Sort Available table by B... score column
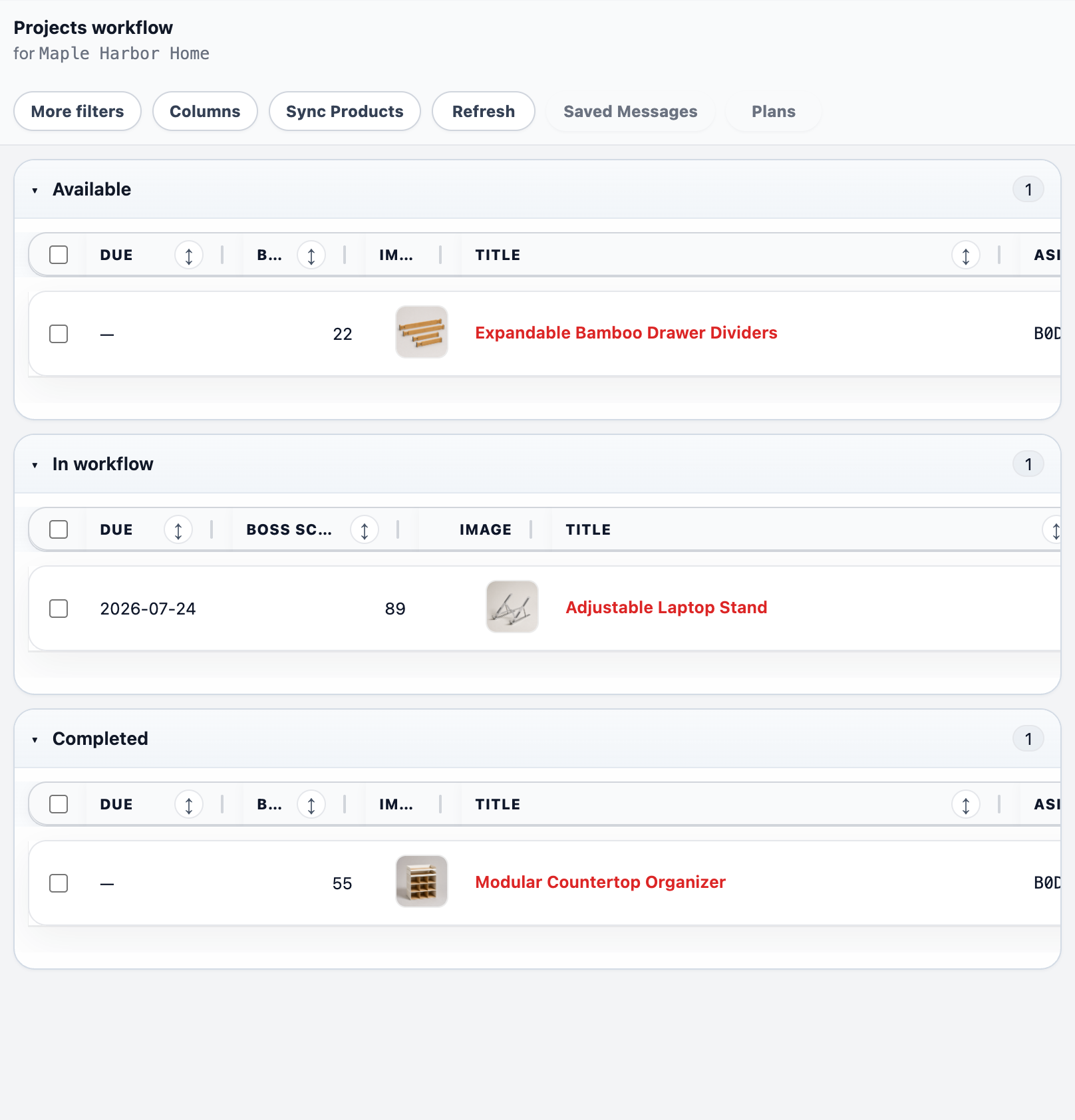The image size is (1075, 1120). coord(311,255)
